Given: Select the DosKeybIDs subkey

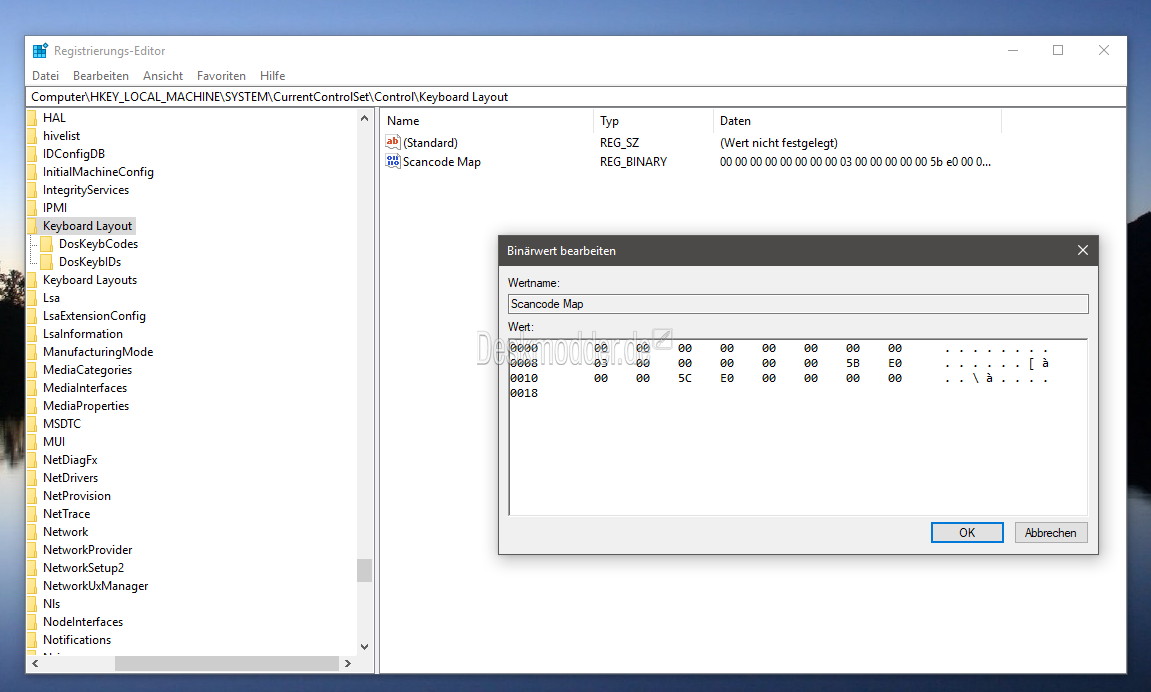Looking at the screenshot, I should (x=90, y=262).
